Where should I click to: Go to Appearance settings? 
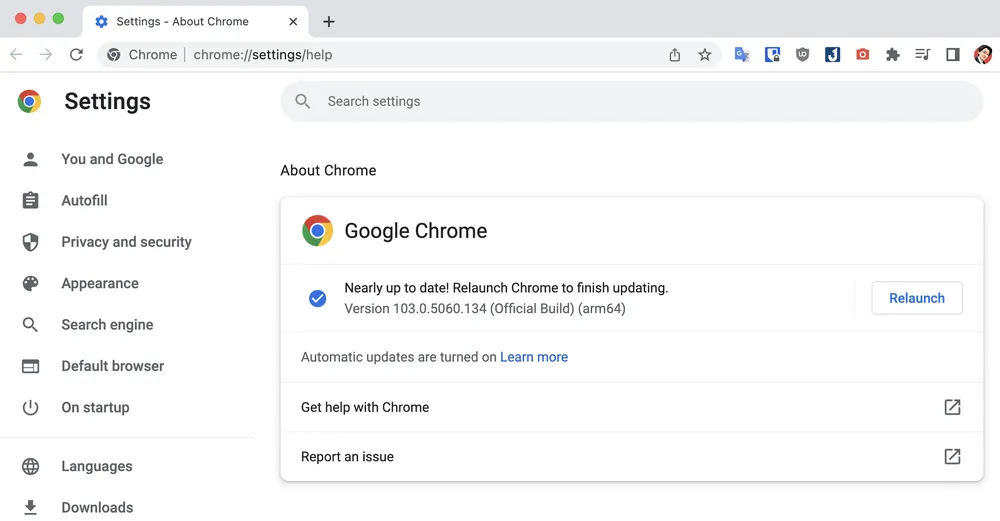coord(100,283)
